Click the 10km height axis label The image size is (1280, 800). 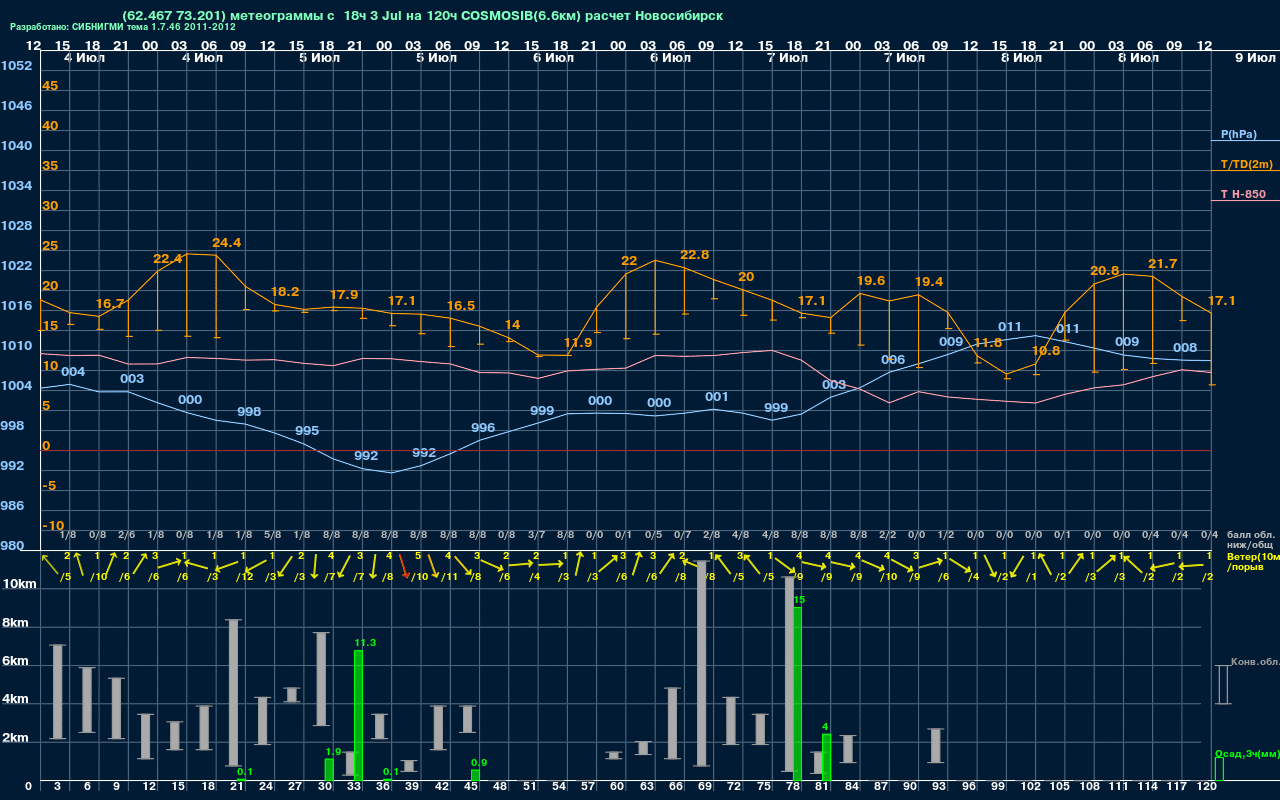point(21,584)
